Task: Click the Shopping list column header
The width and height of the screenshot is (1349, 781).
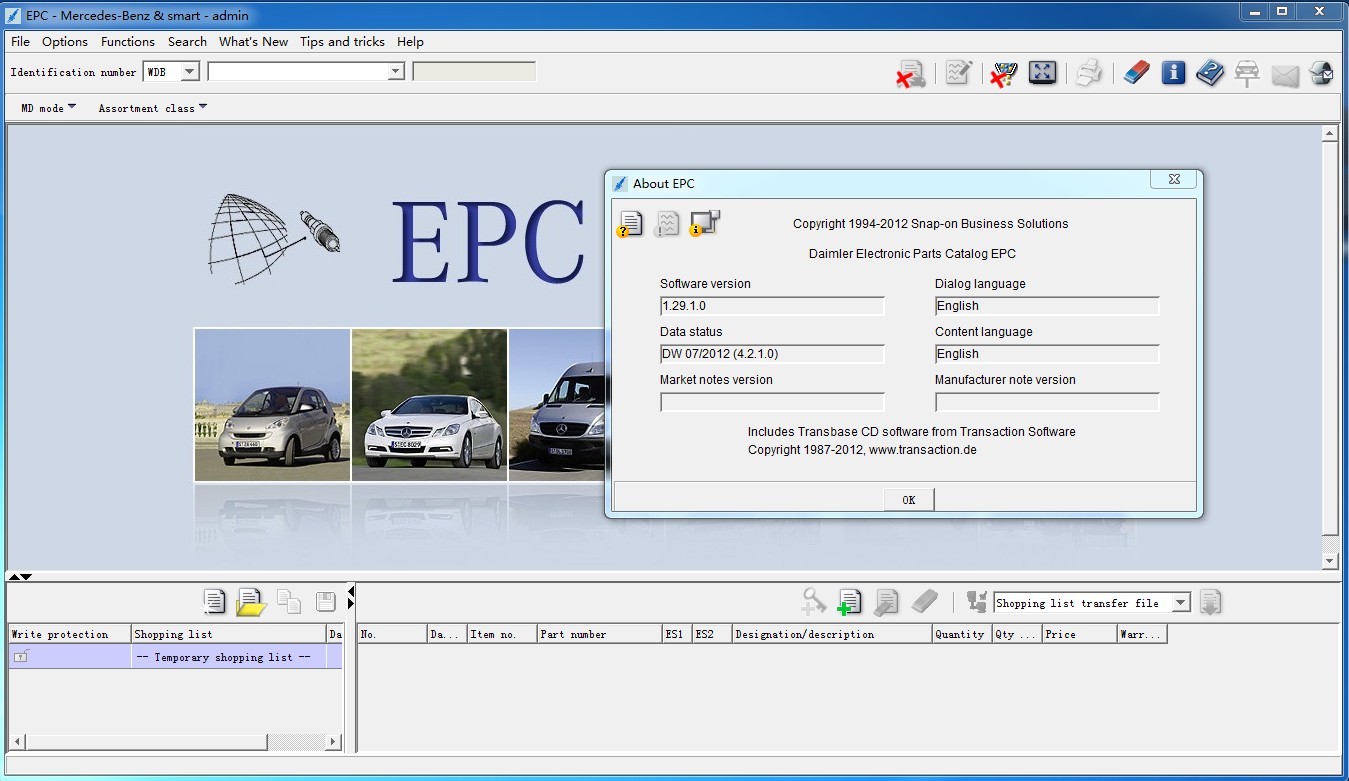Action: coord(229,634)
